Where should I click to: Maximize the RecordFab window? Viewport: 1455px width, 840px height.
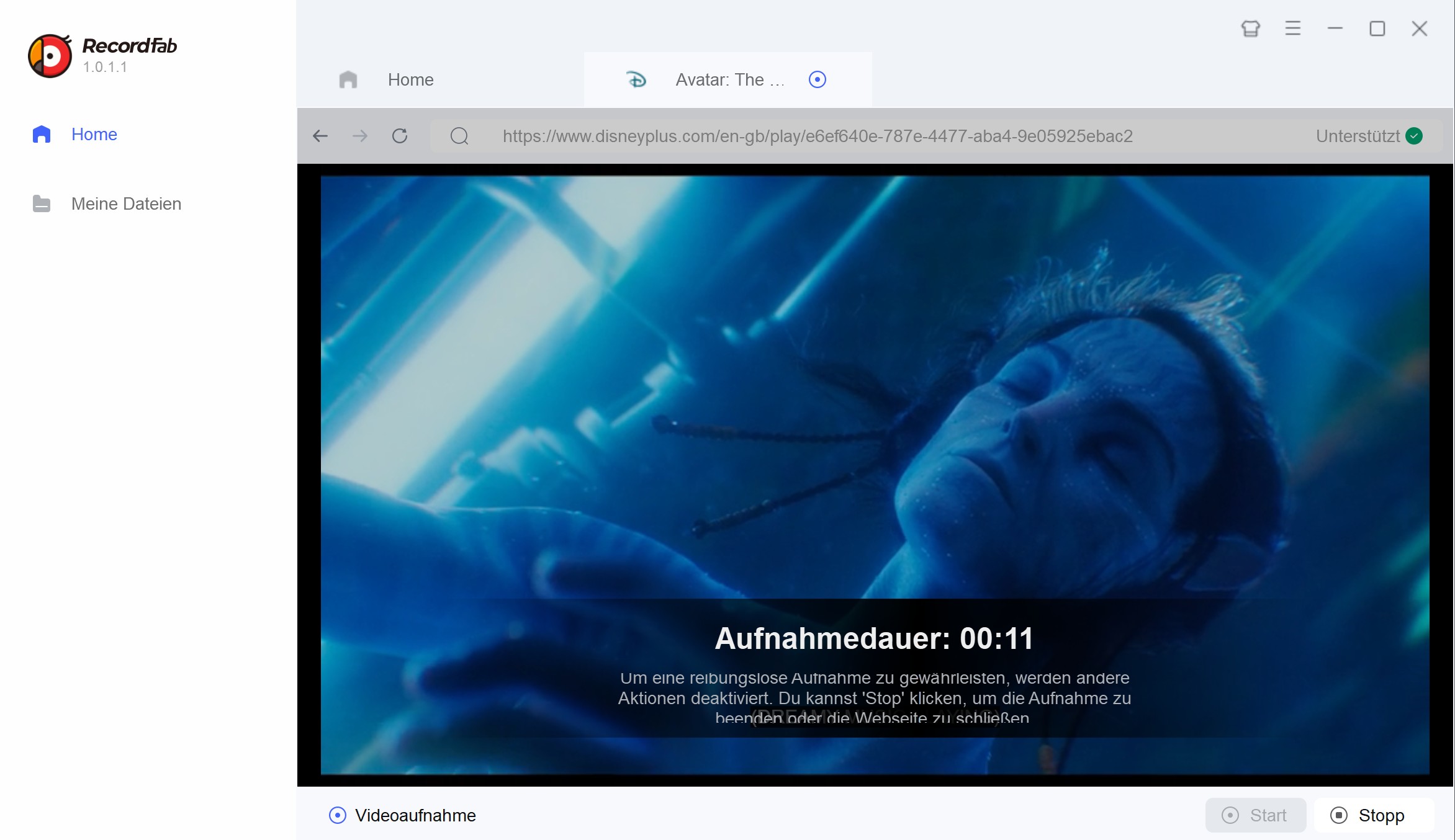tap(1377, 29)
